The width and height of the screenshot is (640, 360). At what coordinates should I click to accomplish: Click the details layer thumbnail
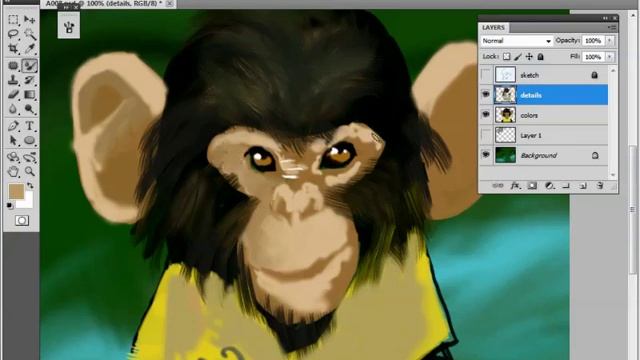coord(505,95)
